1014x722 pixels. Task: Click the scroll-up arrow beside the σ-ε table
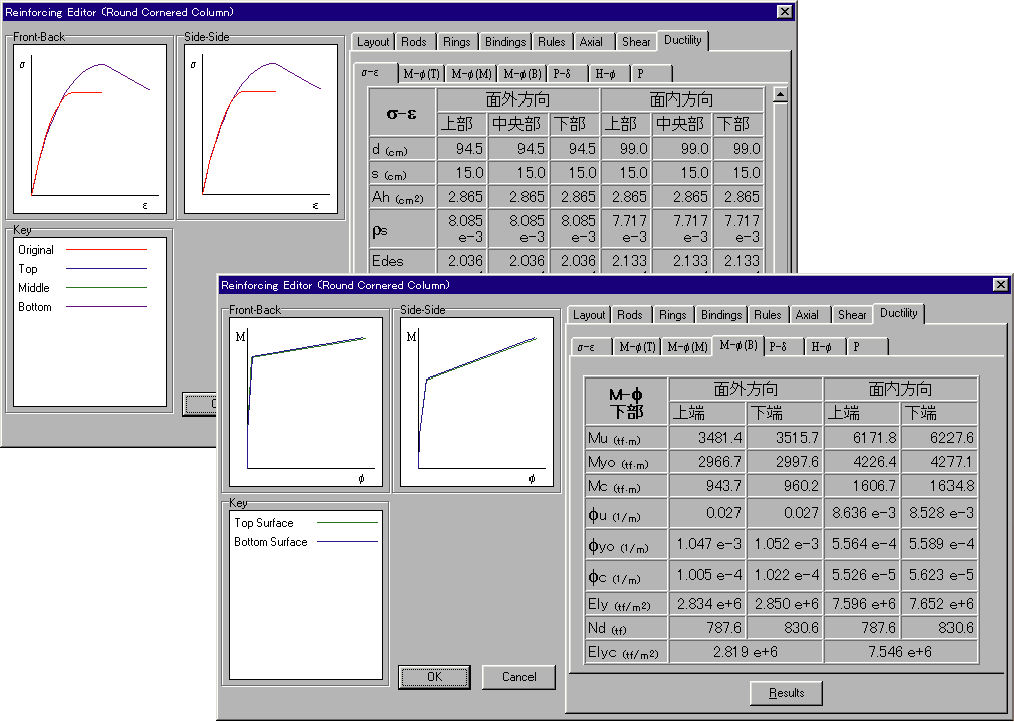tap(780, 95)
